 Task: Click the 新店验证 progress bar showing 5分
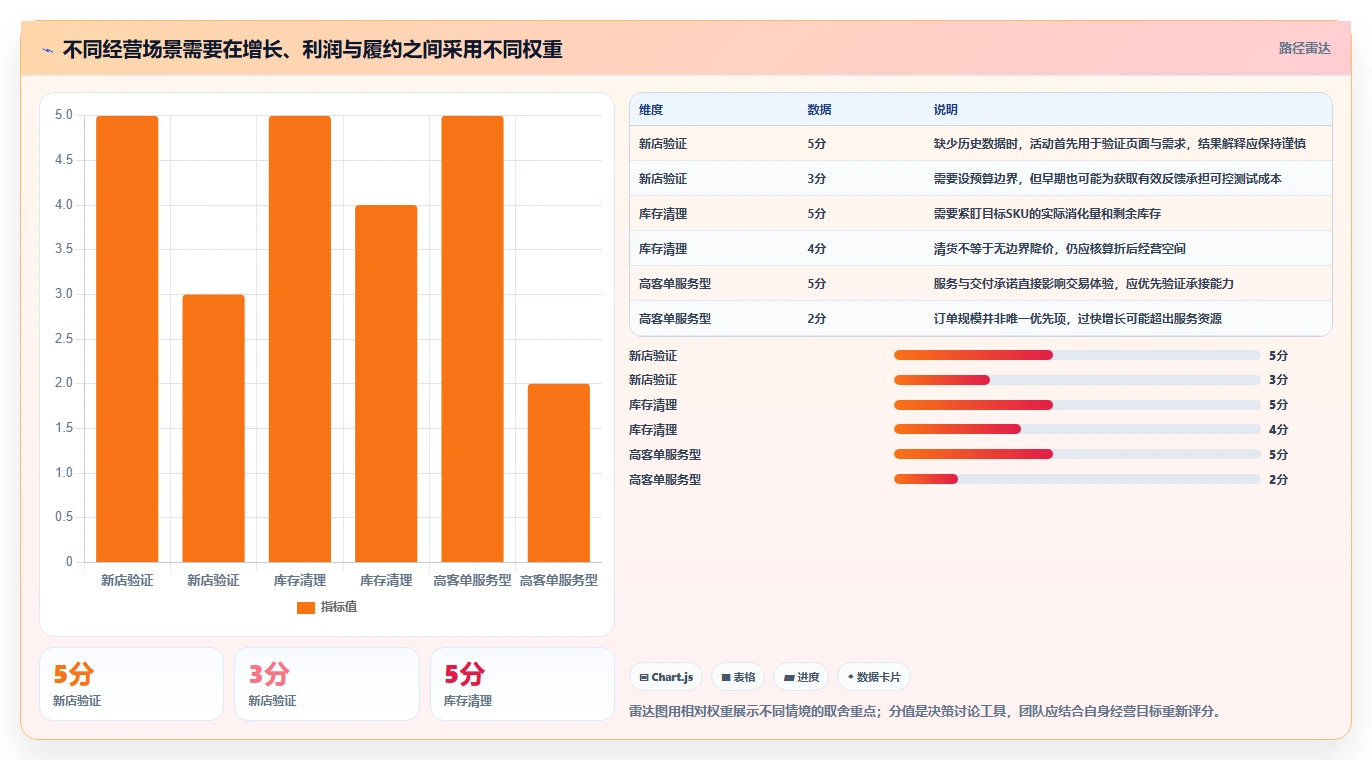[1077, 355]
